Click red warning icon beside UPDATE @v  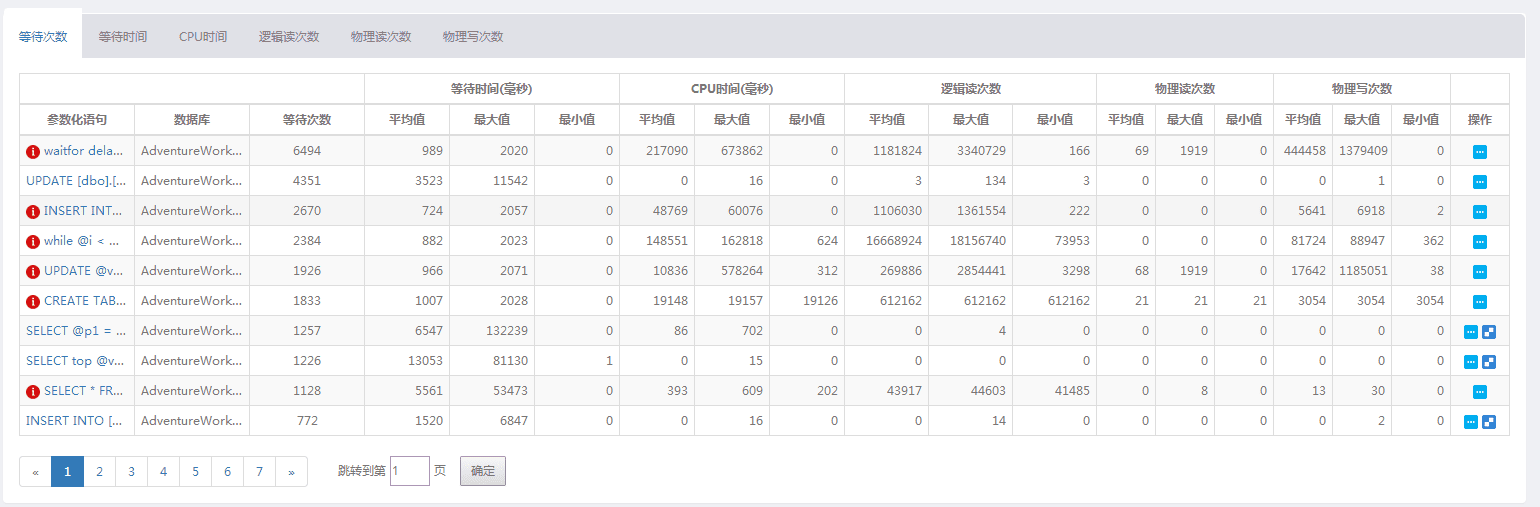pyautogui.click(x=33, y=272)
